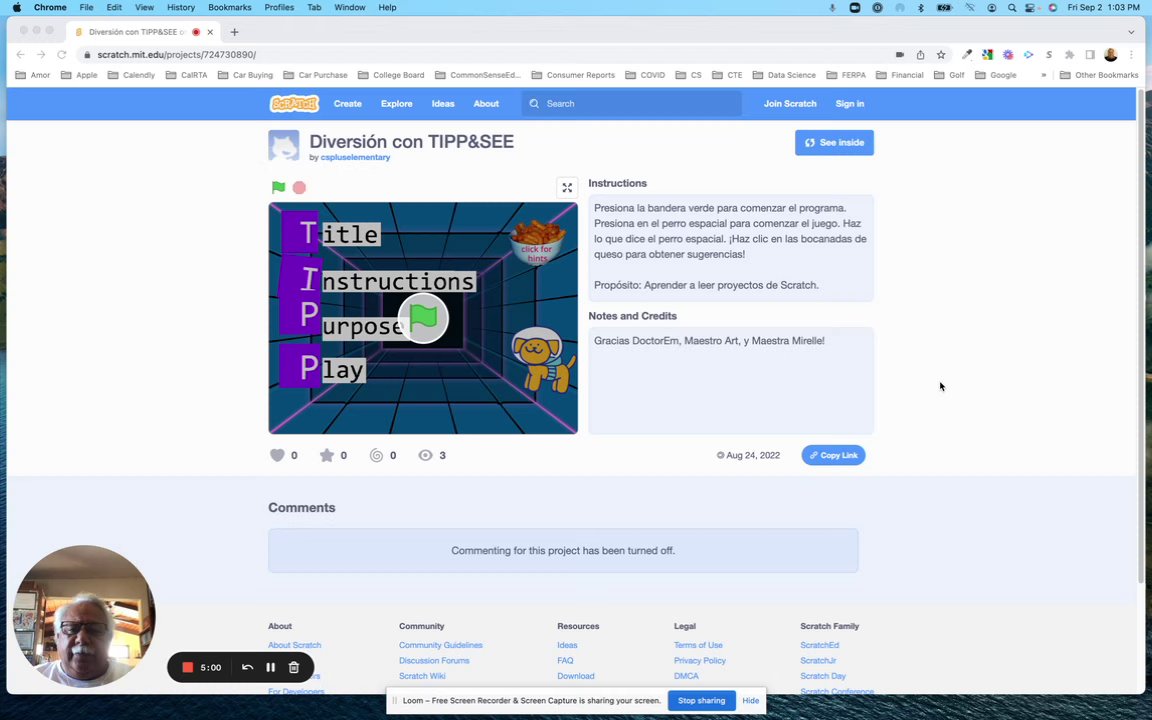Open the Car Buying bookmark folder

pyautogui.click(x=245, y=75)
